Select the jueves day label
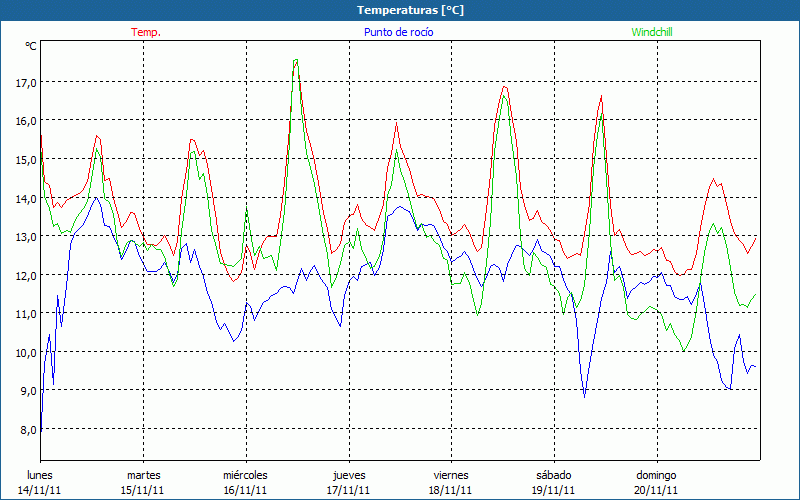Image resolution: width=800 pixels, height=500 pixels. 349,474
